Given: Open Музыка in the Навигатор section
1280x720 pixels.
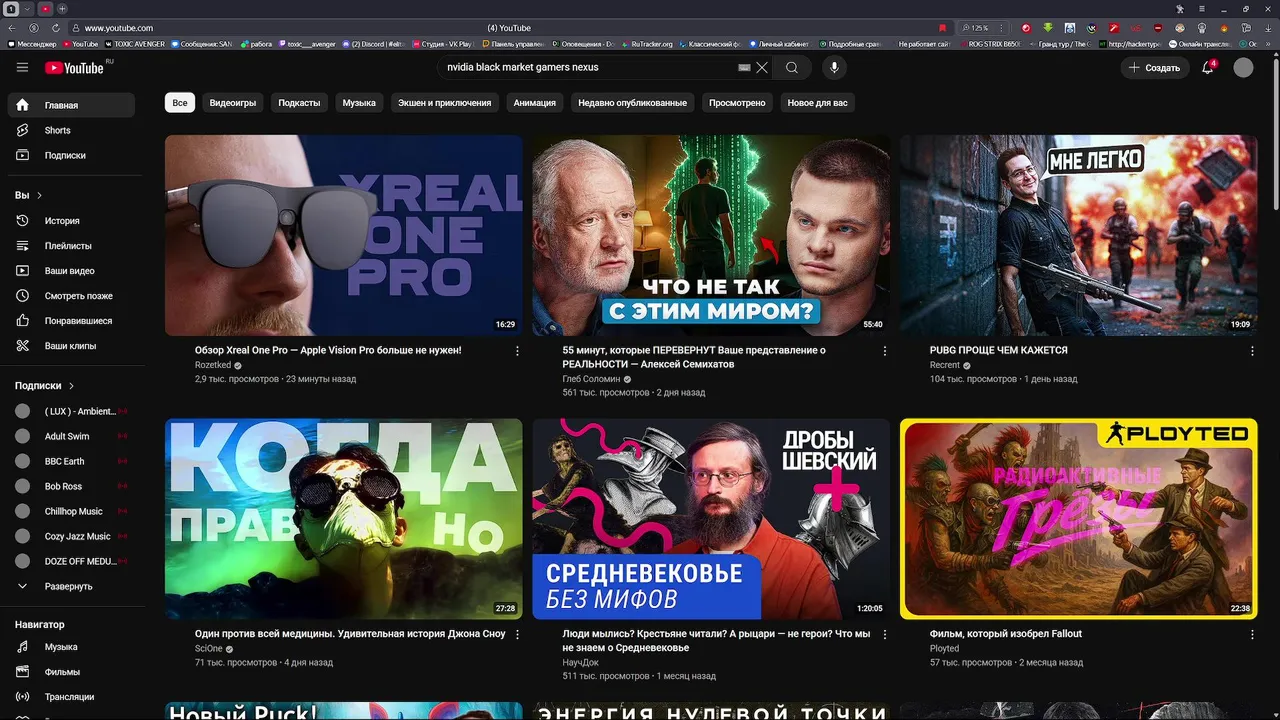Looking at the screenshot, I should 71,647.
